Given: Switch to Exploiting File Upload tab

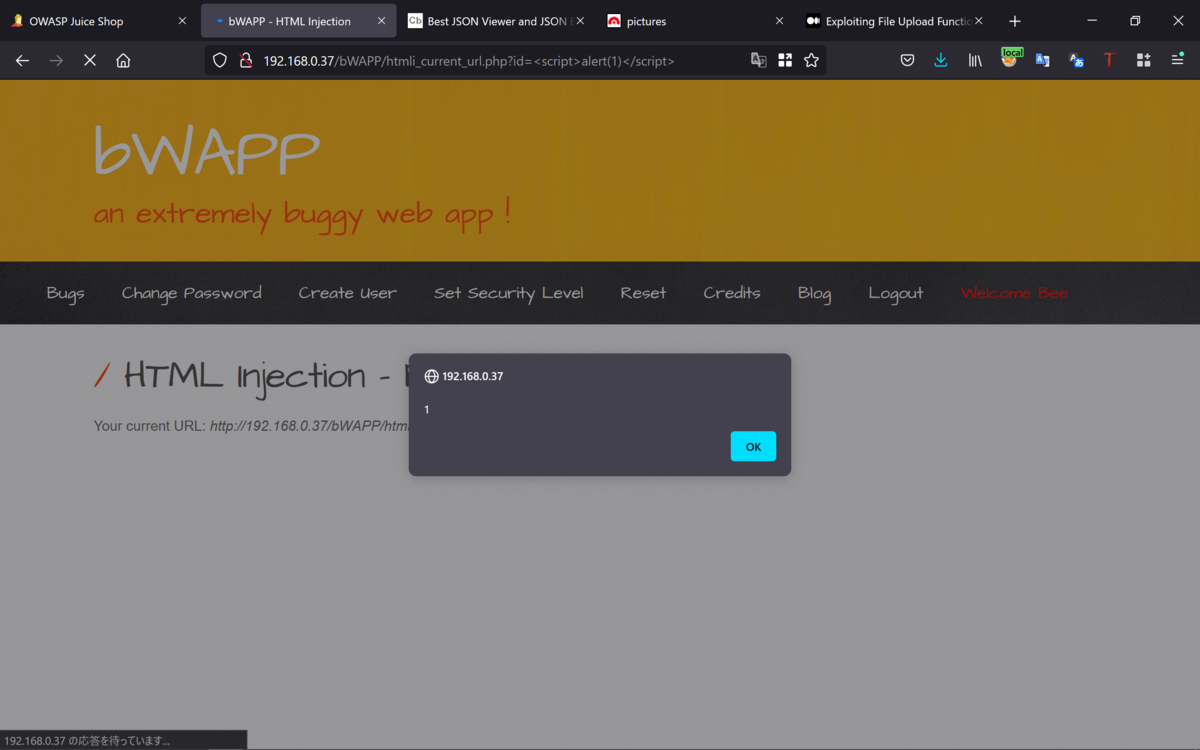Looking at the screenshot, I should coord(894,21).
